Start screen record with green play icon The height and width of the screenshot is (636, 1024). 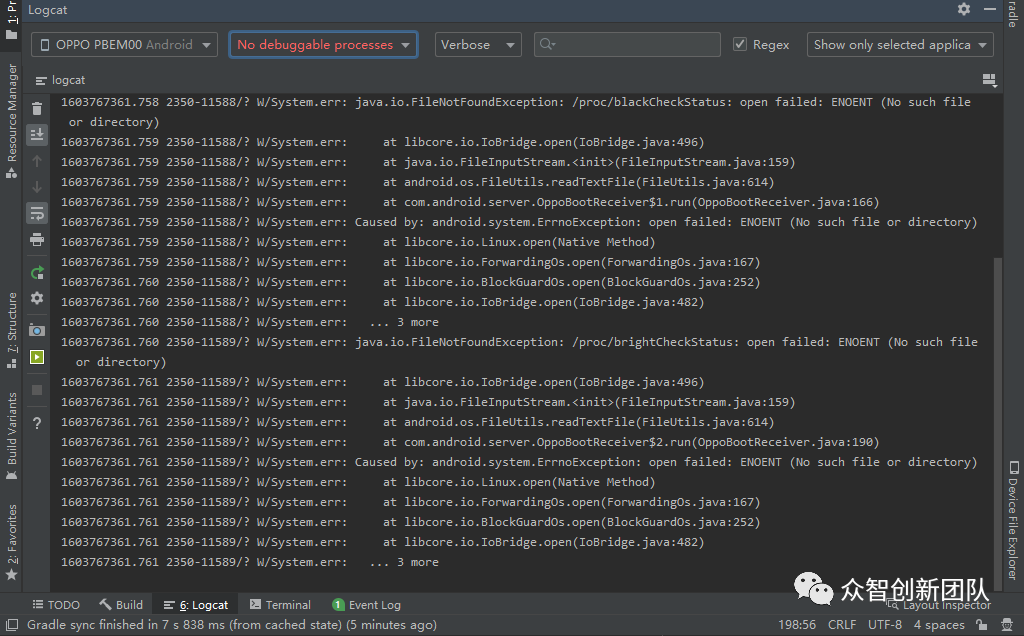[37, 357]
